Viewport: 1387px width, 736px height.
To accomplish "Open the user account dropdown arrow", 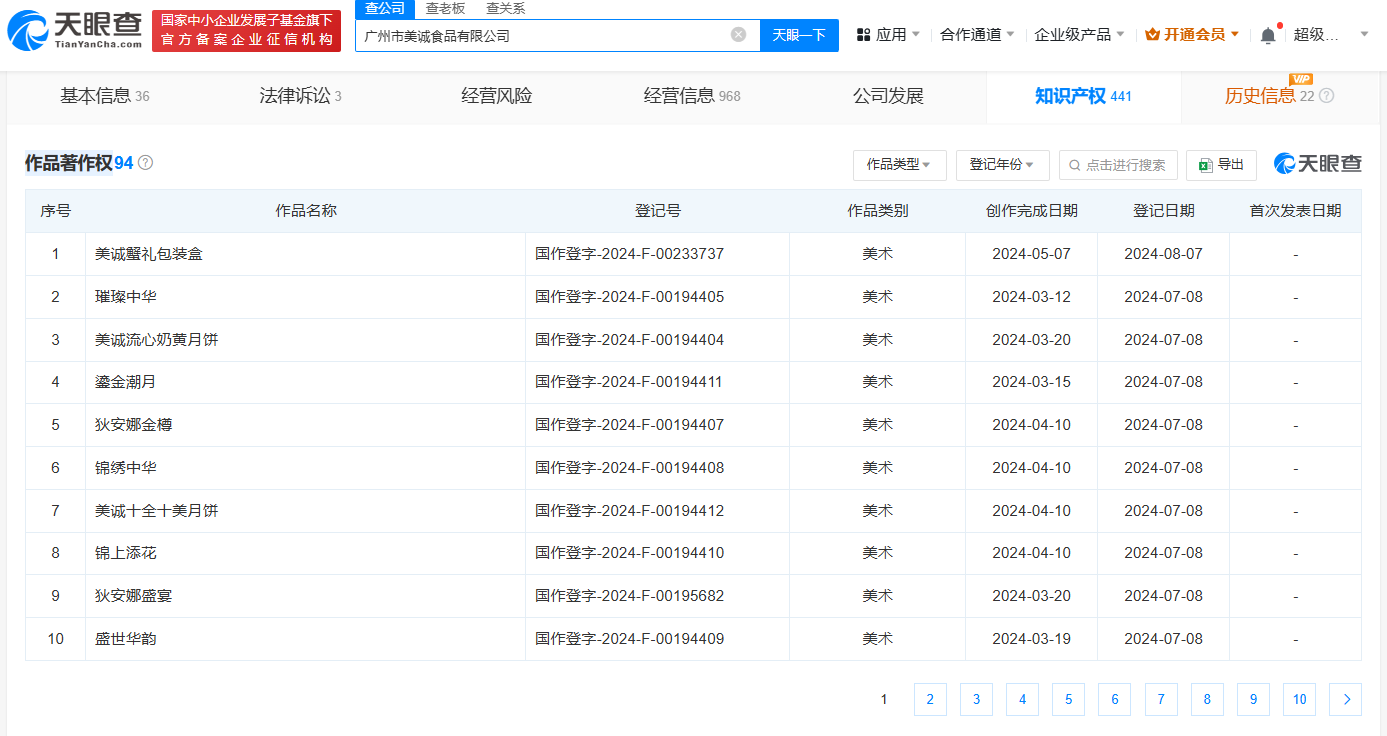I will click(1364, 35).
